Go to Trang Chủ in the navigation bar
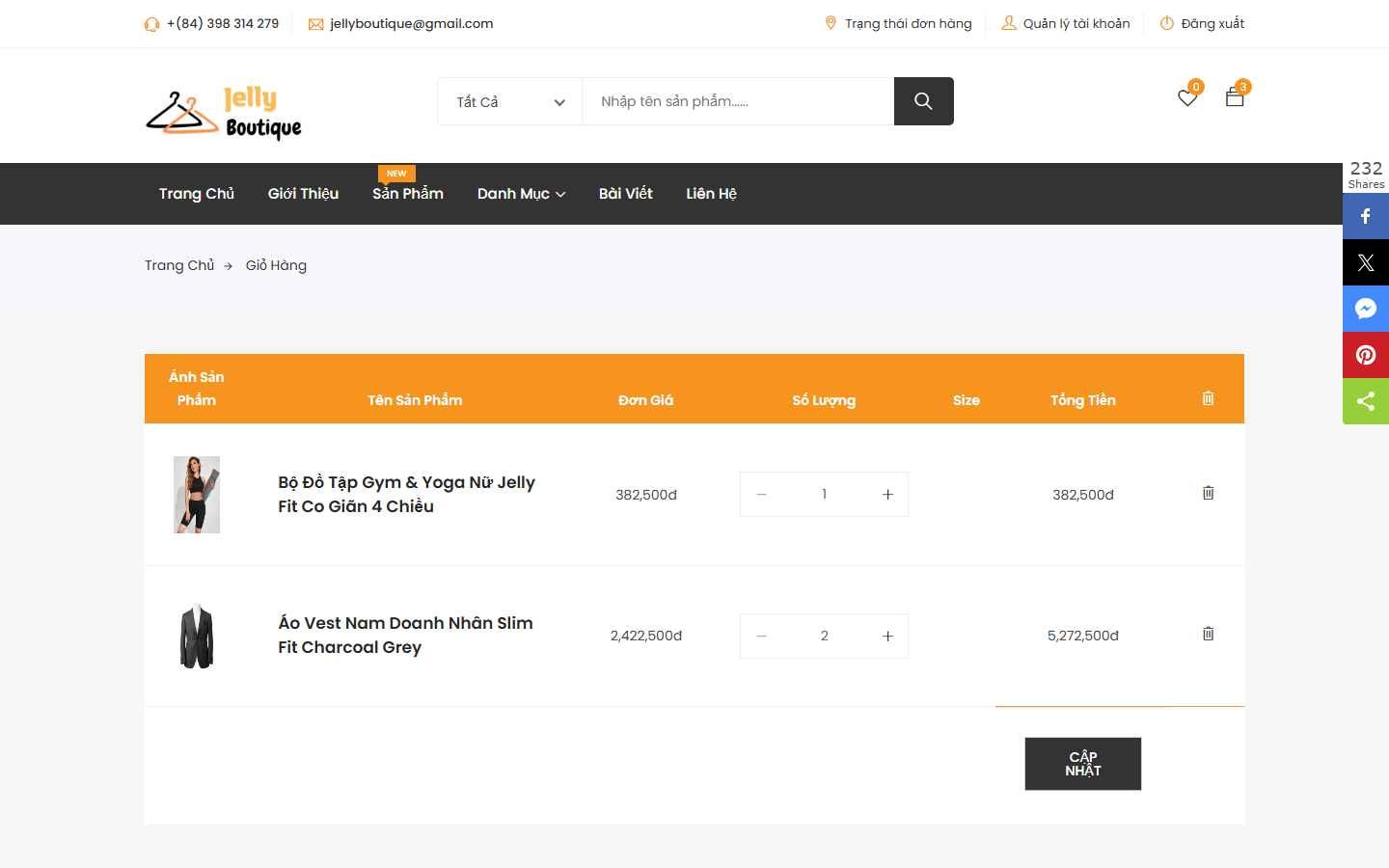The width and height of the screenshot is (1389, 868). click(197, 194)
